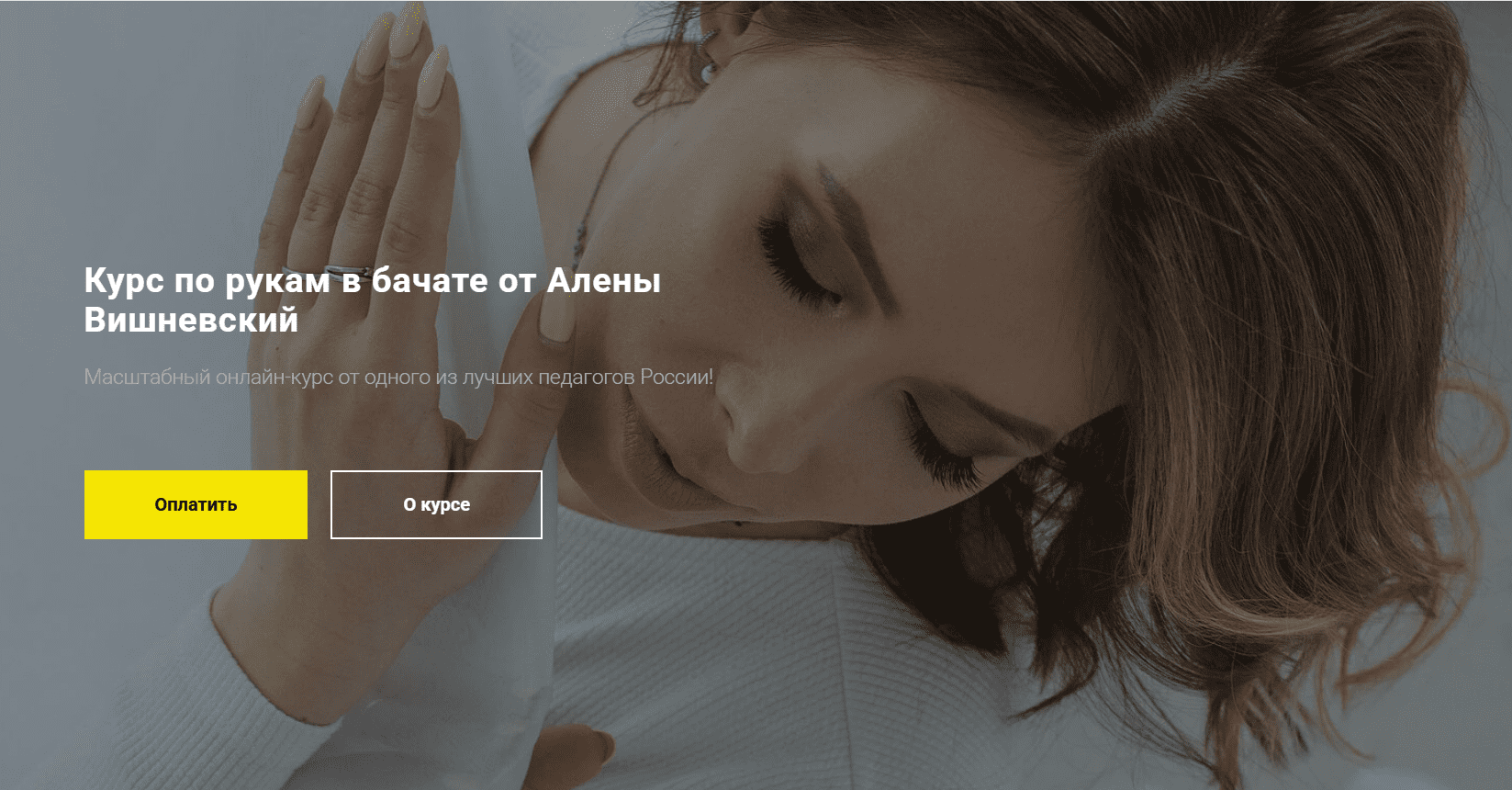Select the heading Курс по рукам в бачате
The image size is (1512, 790).
[x=372, y=299]
